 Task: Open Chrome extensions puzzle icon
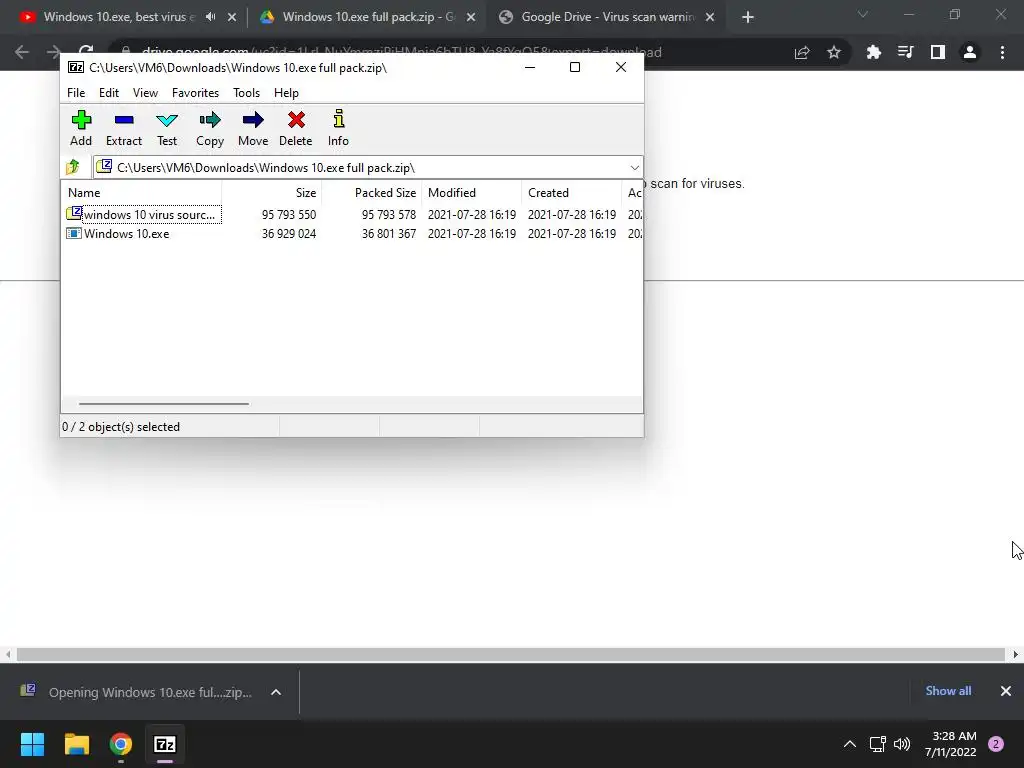pos(873,52)
